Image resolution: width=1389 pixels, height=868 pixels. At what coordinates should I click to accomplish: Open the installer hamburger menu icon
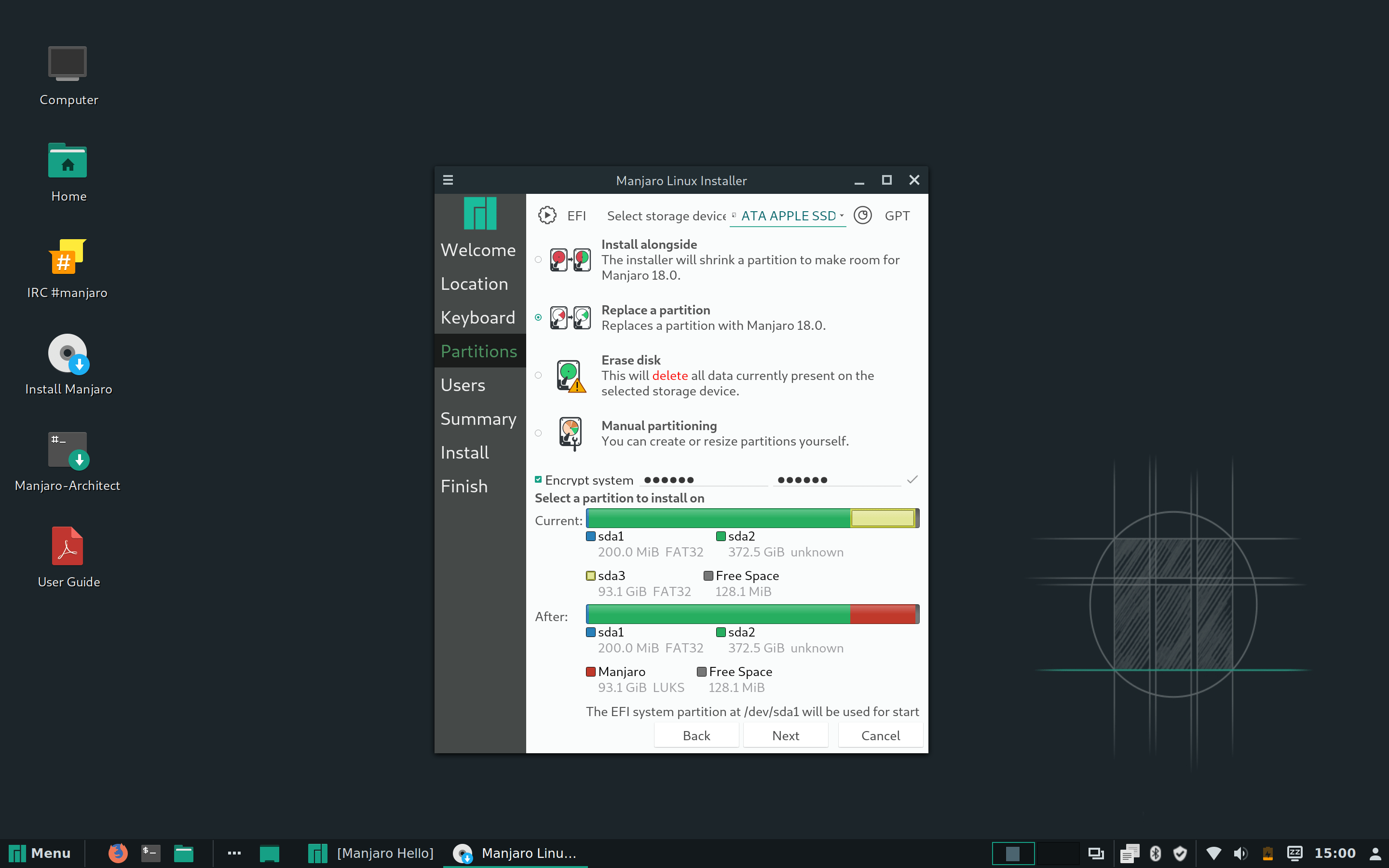[x=448, y=180]
